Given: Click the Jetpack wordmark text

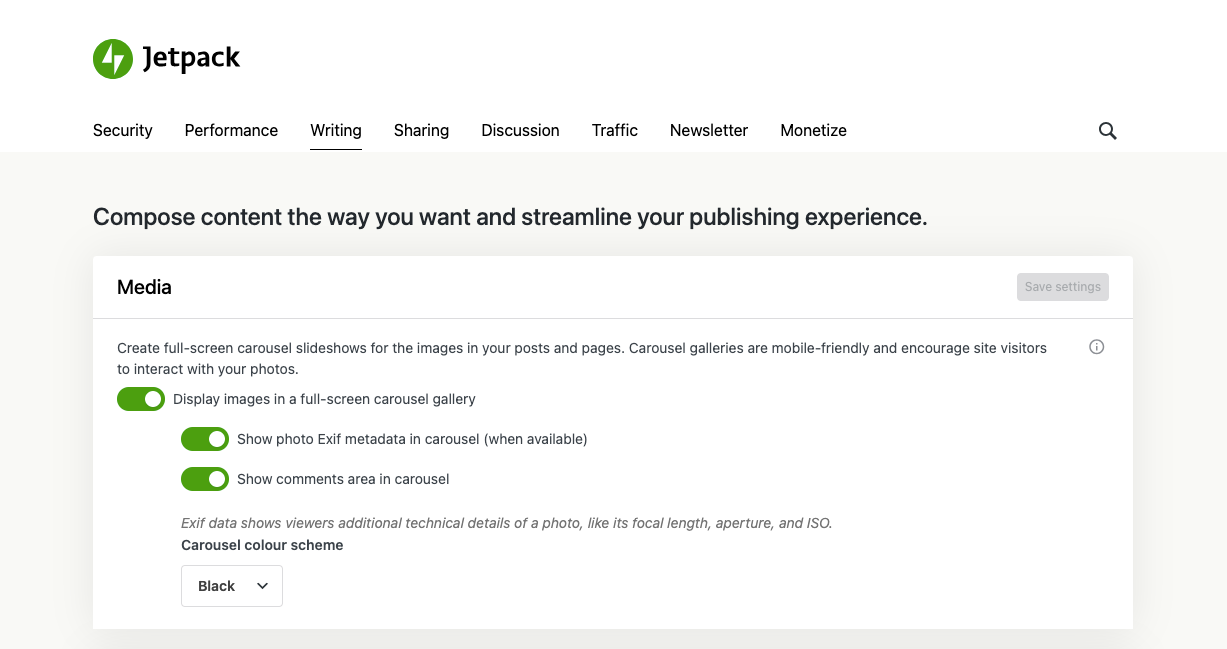Looking at the screenshot, I should tap(191, 59).
